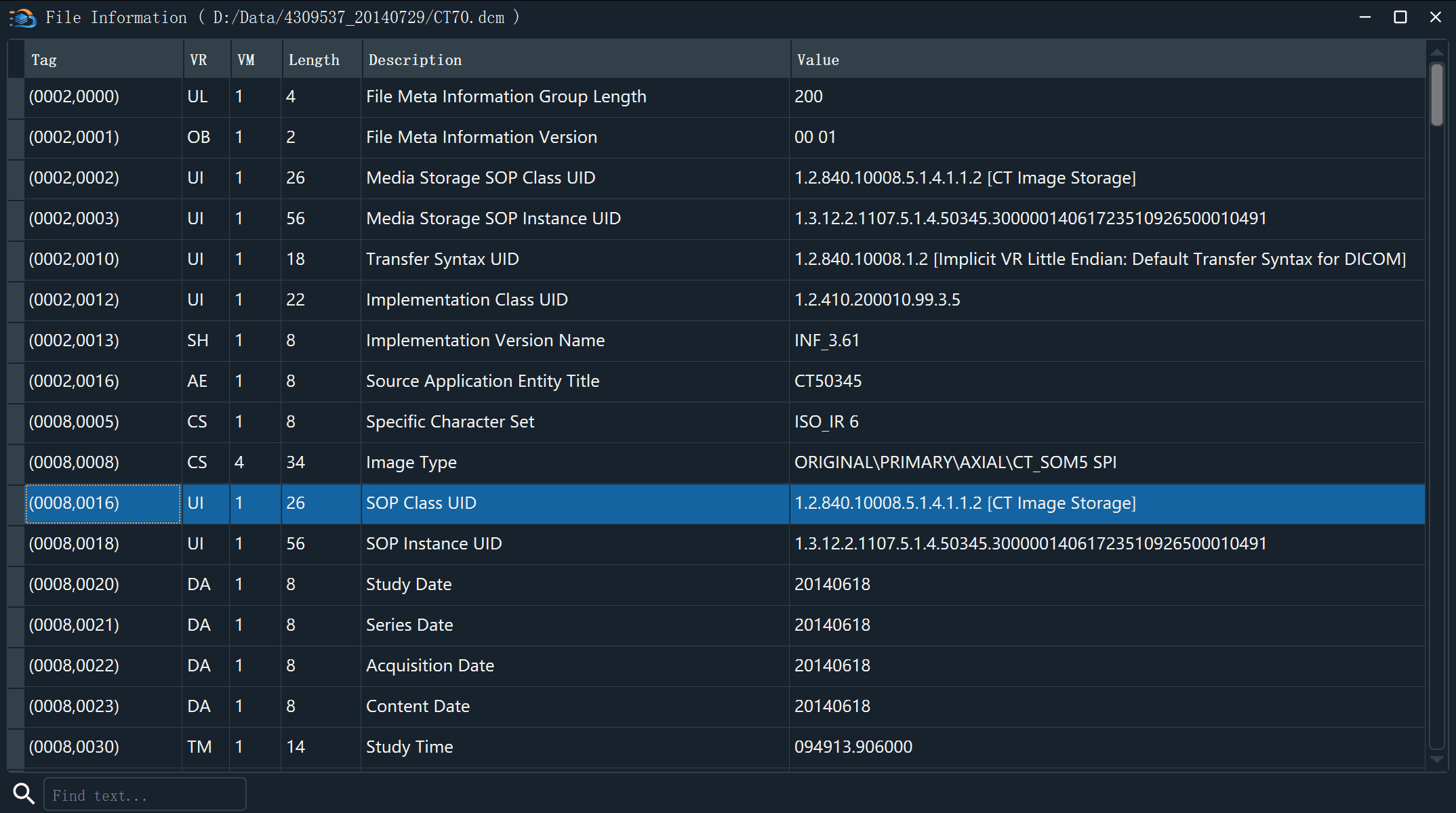Select length '18' in Transfer Syntax row
The height and width of the screenshot is (813, 1456).
point(321,259)
